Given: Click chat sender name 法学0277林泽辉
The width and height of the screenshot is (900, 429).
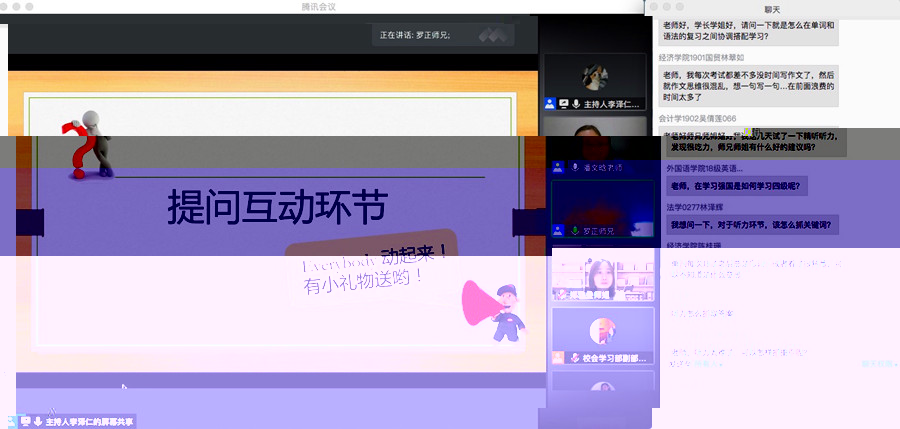Looking at the screenshot, I should tap(695, 207).
